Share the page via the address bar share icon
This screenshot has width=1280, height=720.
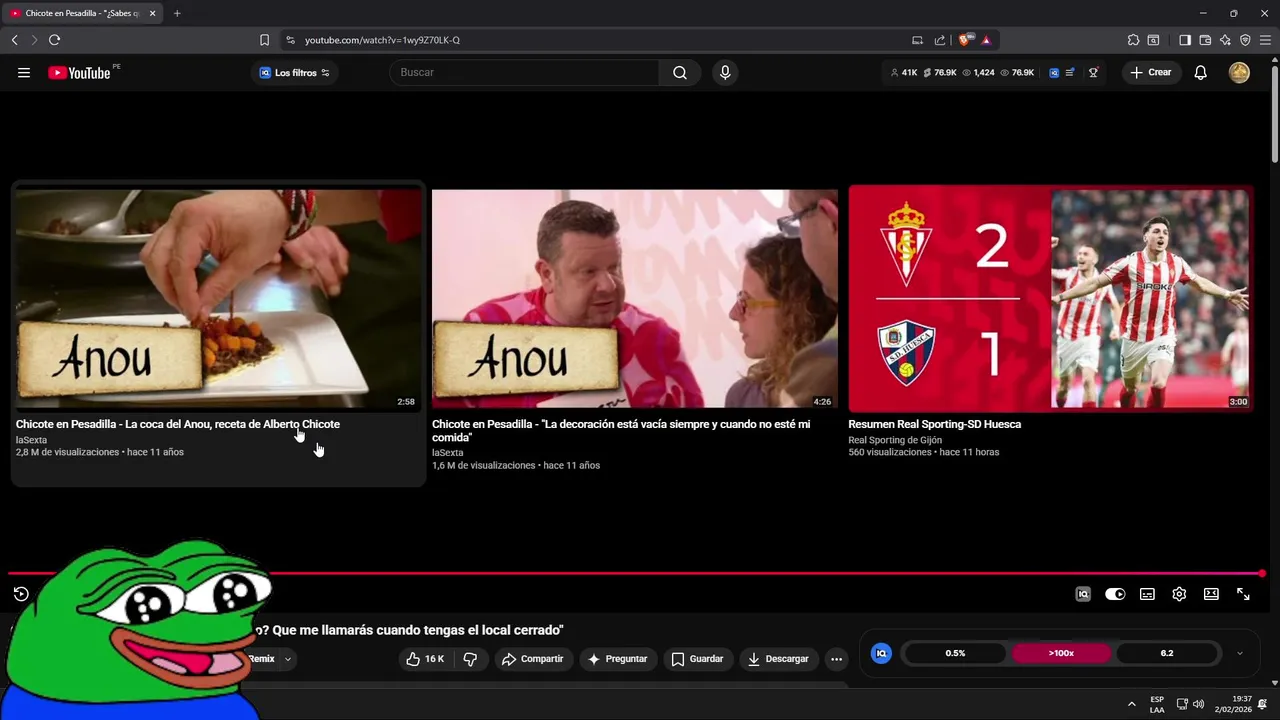tap(940, 40)
